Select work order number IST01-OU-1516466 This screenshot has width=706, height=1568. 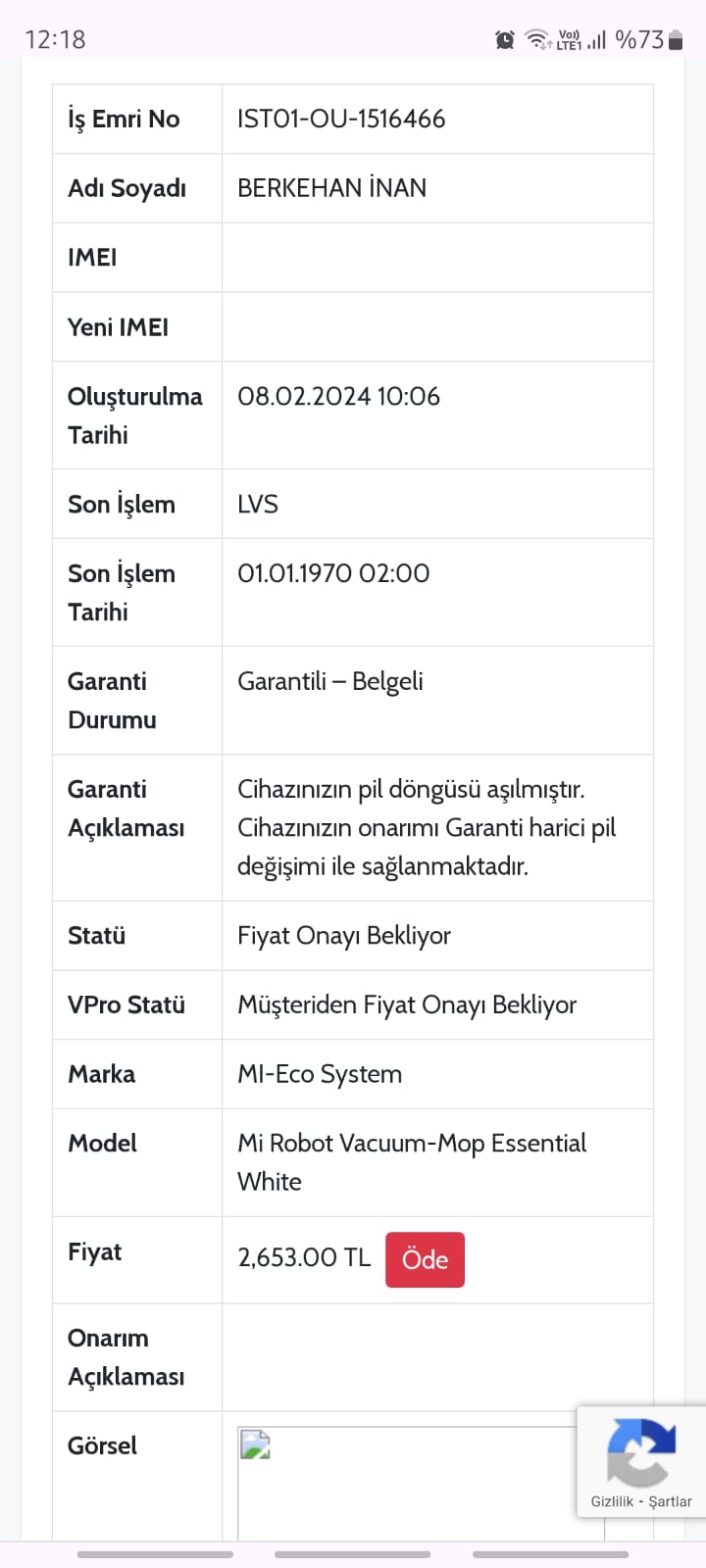pyautogui.click(x=341, y=119)
